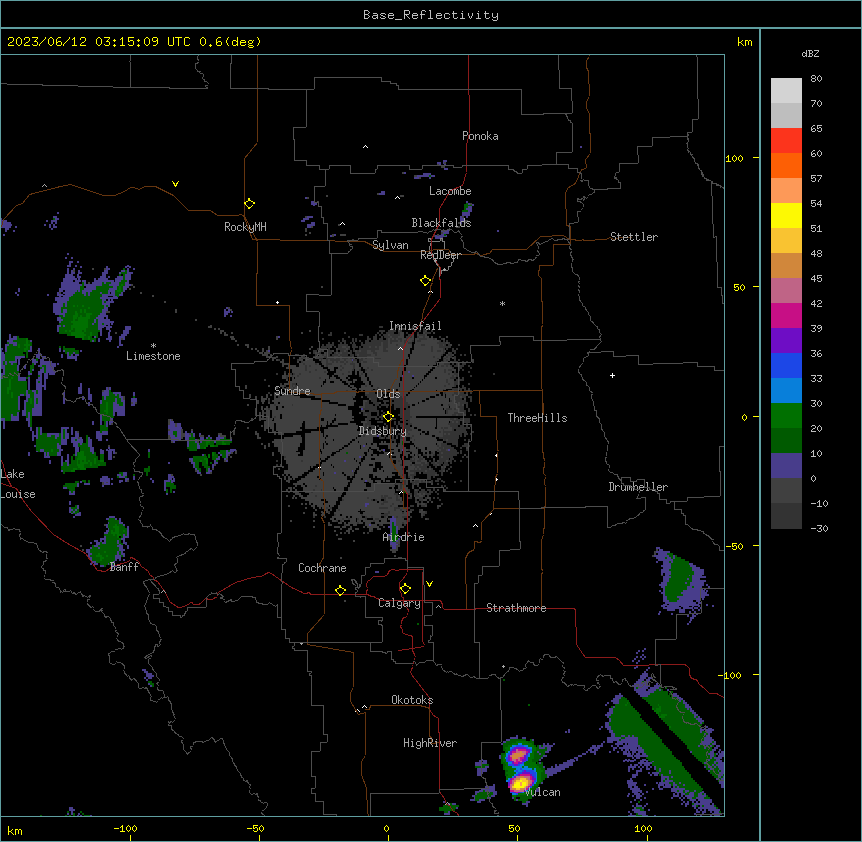Click the Strathmore label
The height and width of the screenshot is (842, 862).
[x=516, y=608]
